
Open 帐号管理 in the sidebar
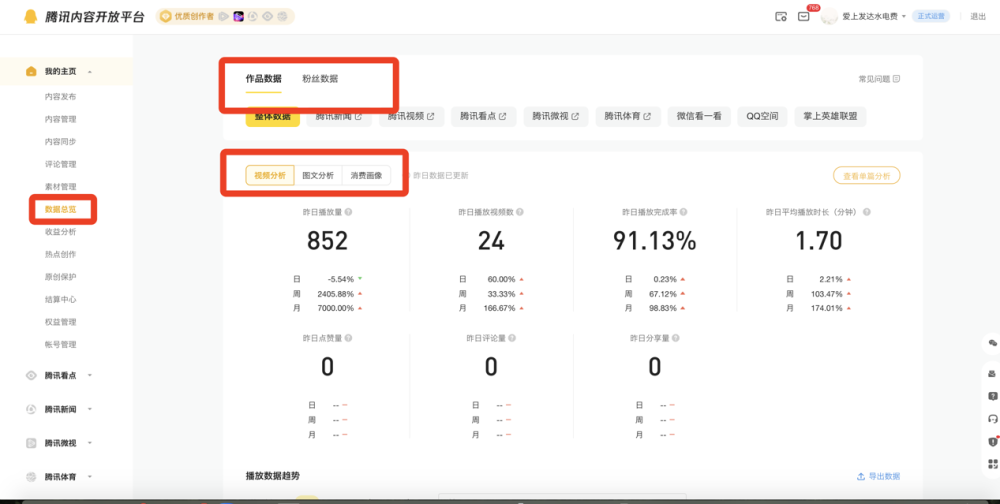(61, 345)
